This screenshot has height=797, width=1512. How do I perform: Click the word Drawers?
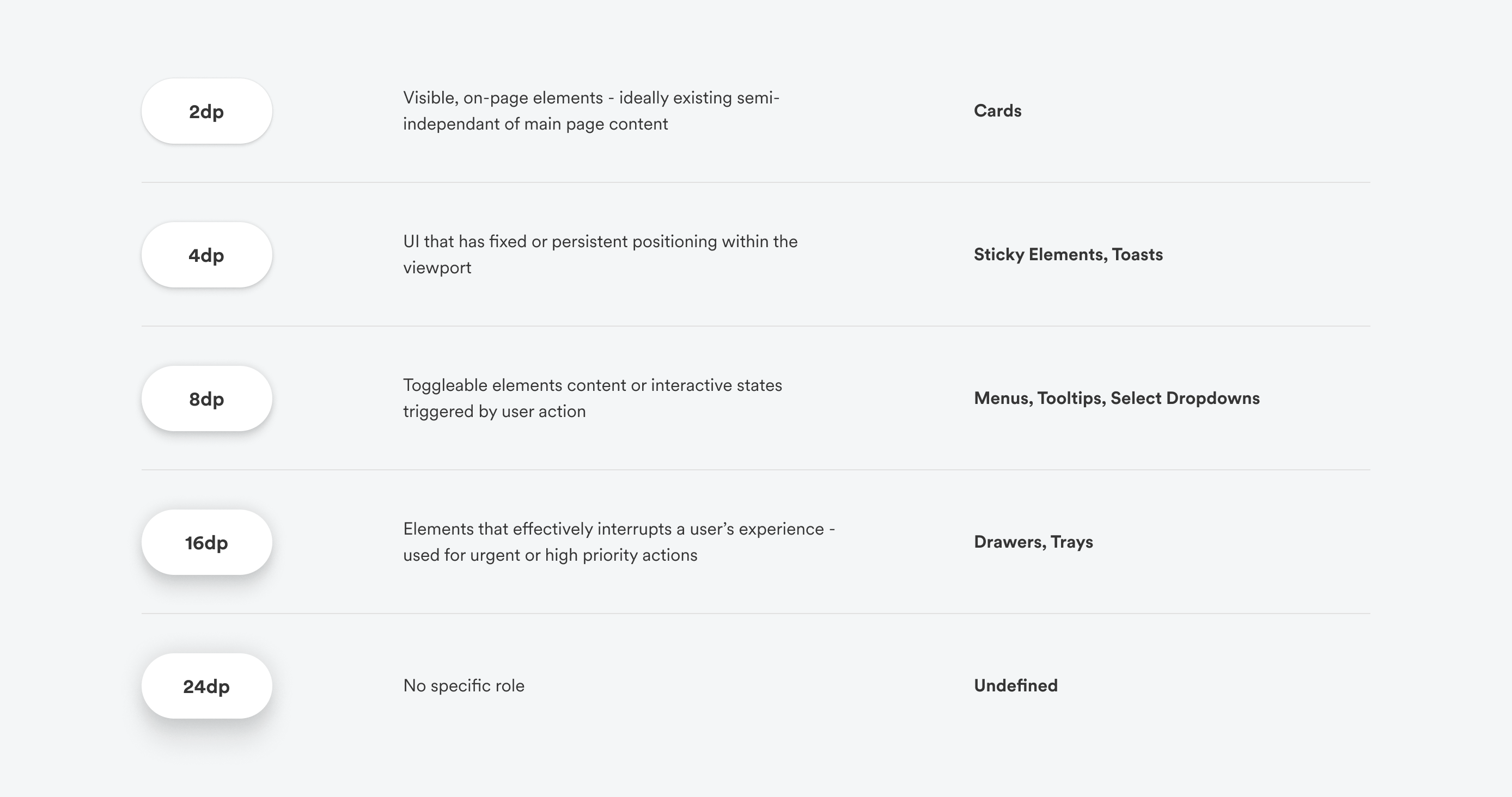(1009, 542)
